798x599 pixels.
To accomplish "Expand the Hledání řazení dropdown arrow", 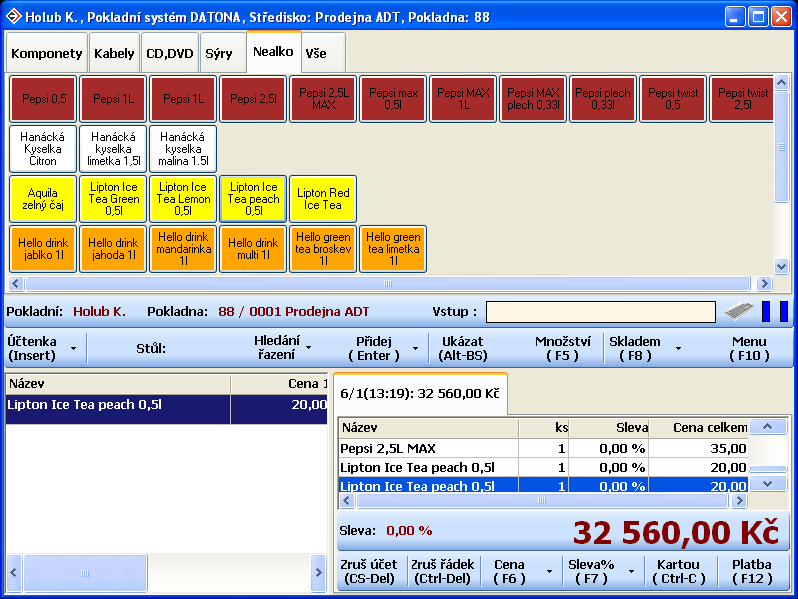I will coord(308,349).
